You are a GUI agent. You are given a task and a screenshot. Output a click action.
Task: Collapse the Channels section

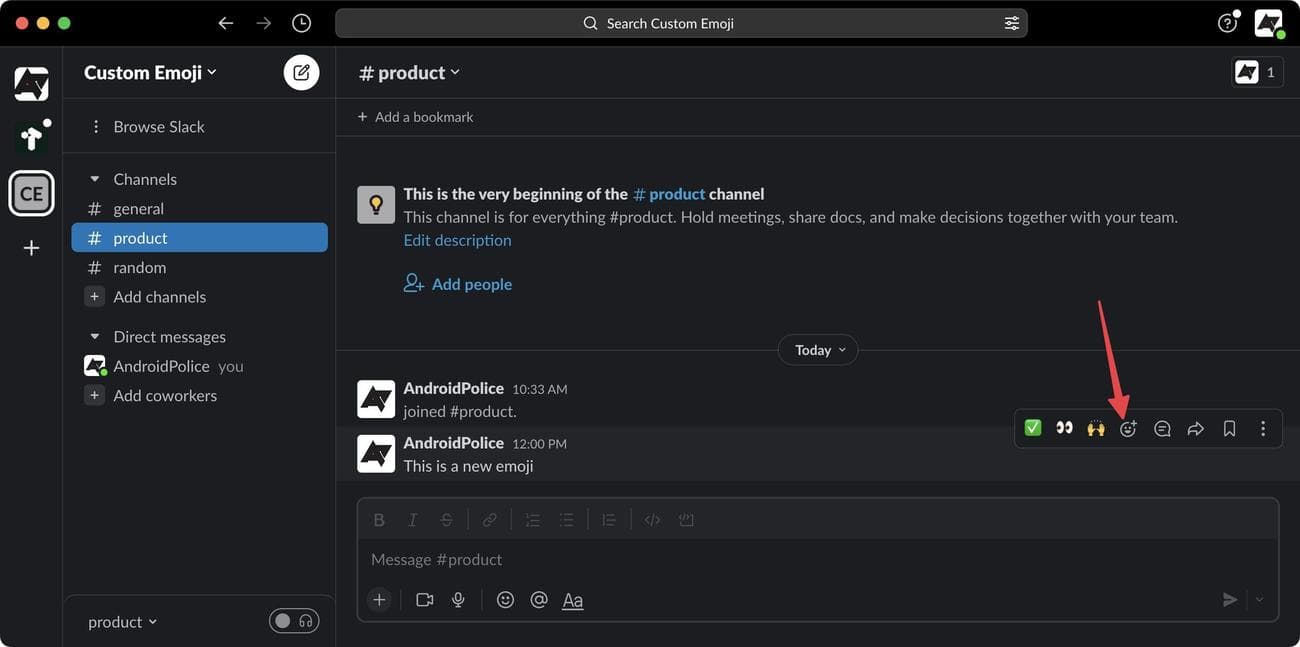(95, 179)
